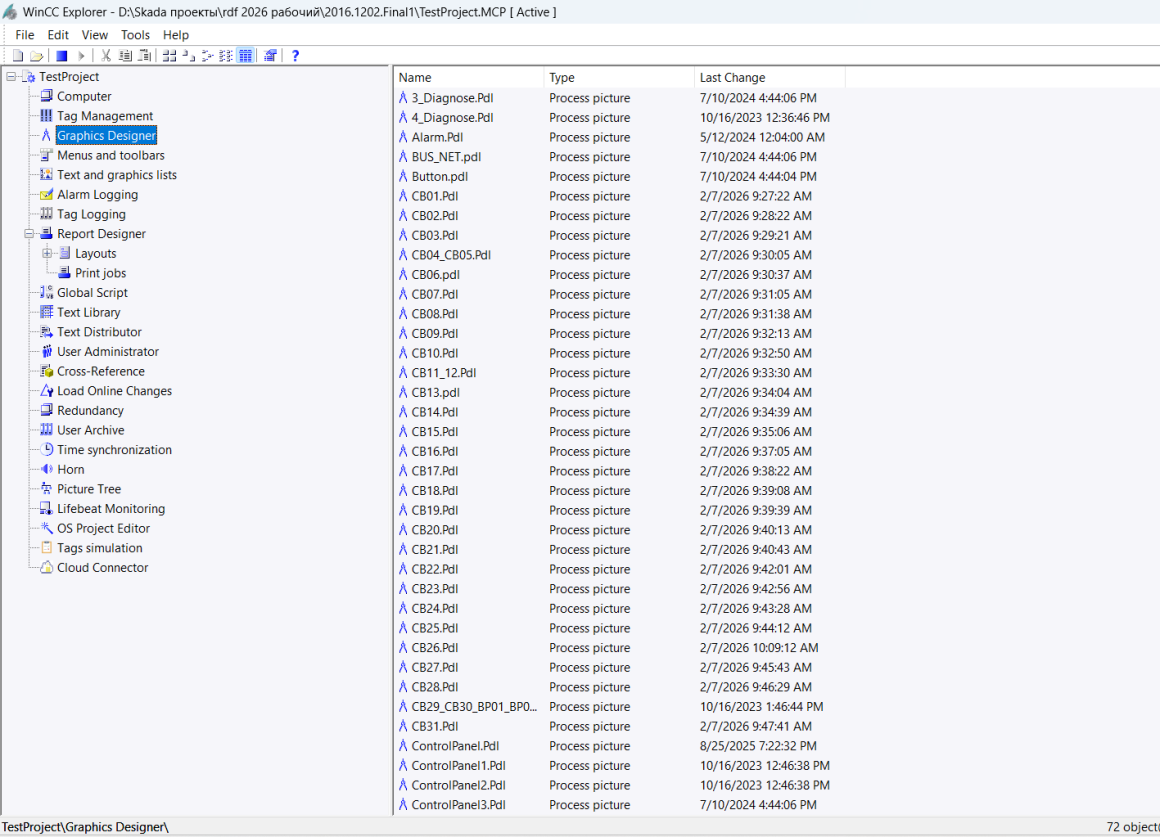
Task: Click the Activate runtime play icon
Action: click(81, 56)
